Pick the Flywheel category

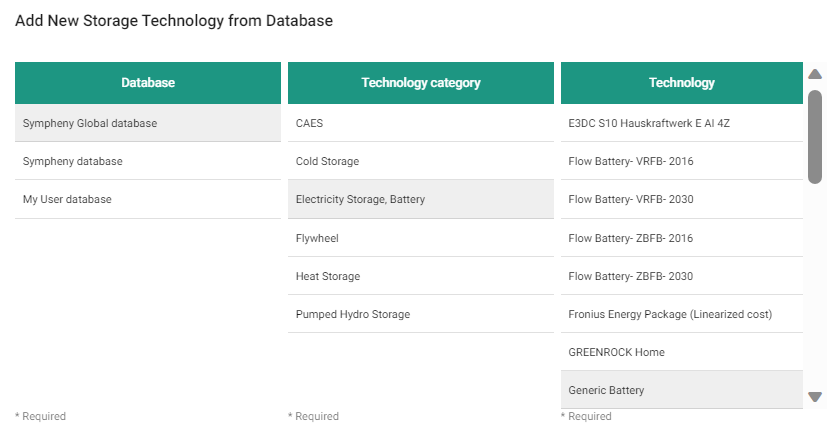point(420,238)
